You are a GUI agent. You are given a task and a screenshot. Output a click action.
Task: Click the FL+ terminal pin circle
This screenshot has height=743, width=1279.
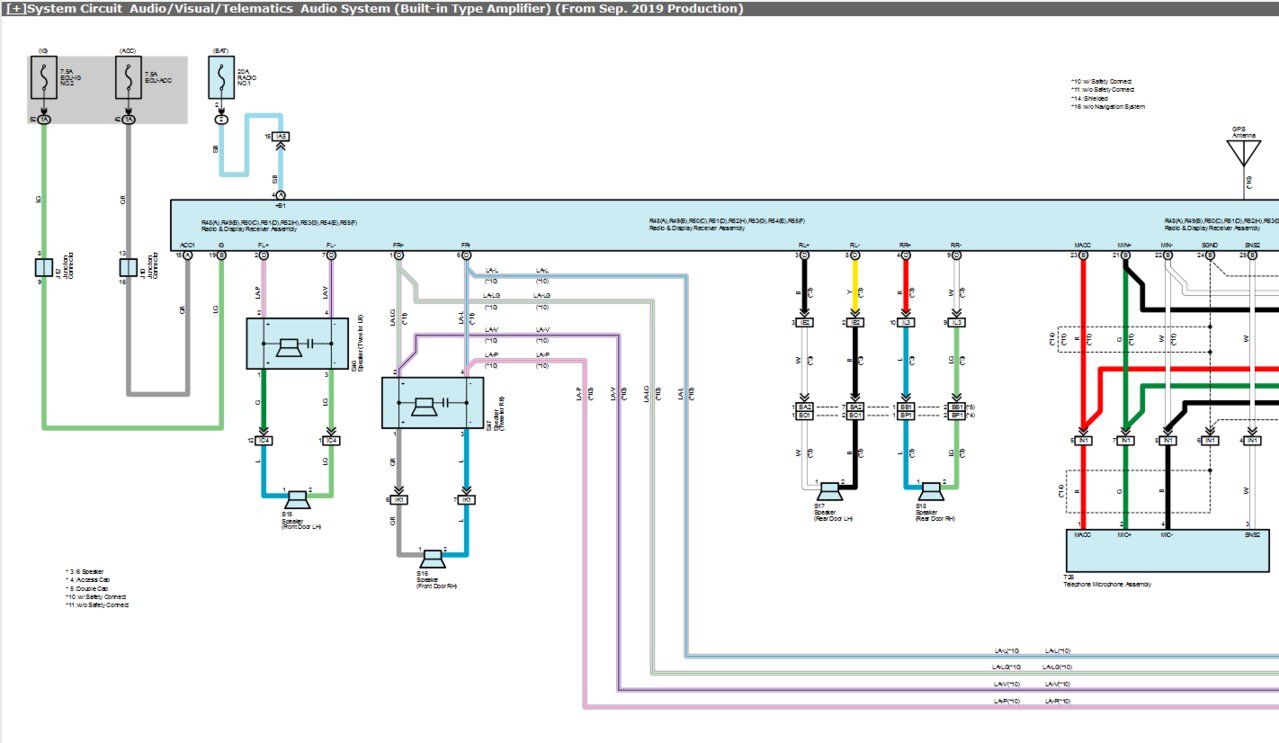(264, 256)
